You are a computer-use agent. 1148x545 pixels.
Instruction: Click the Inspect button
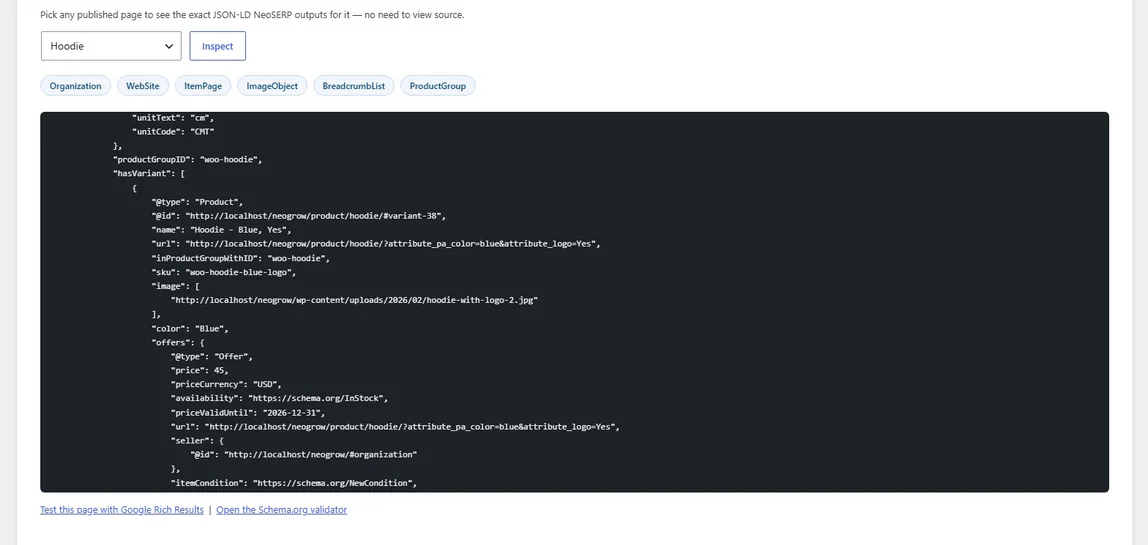pos(217,45)
